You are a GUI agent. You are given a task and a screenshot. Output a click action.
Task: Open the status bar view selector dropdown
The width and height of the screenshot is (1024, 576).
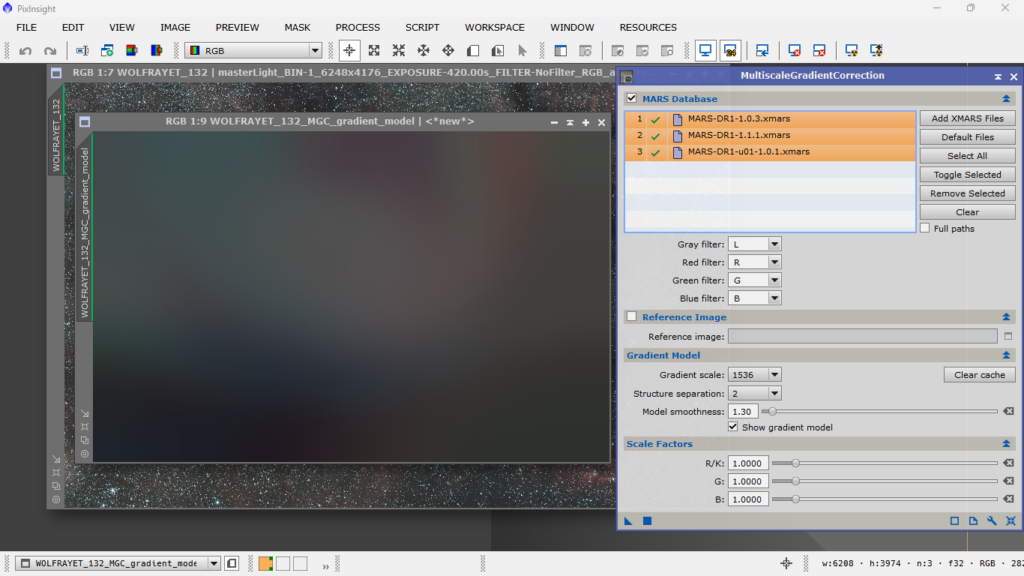pyautogui.click(x=119, y=563)
